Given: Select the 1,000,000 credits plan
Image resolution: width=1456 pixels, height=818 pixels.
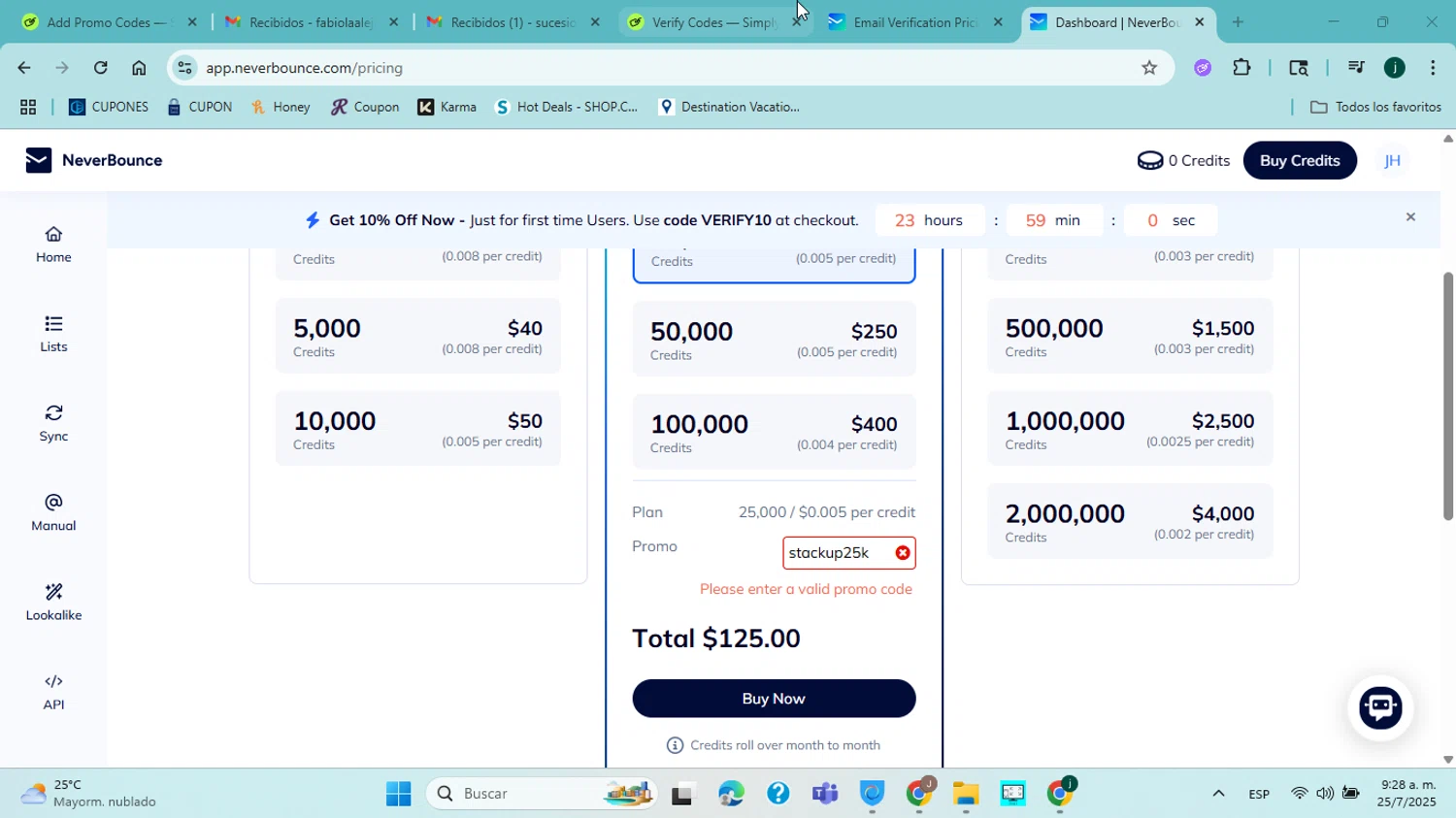Looking at the screenshot, I should pos(1130,429).
